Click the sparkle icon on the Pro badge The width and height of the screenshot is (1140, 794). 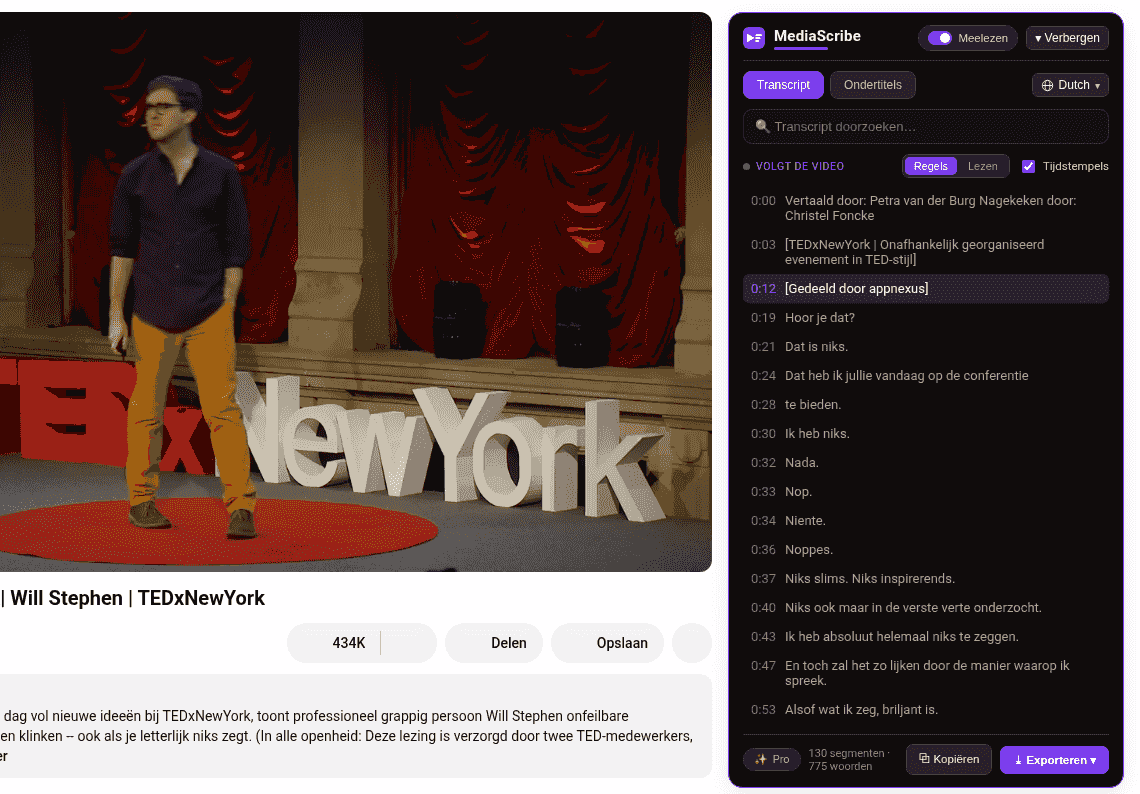coord(760,759)
